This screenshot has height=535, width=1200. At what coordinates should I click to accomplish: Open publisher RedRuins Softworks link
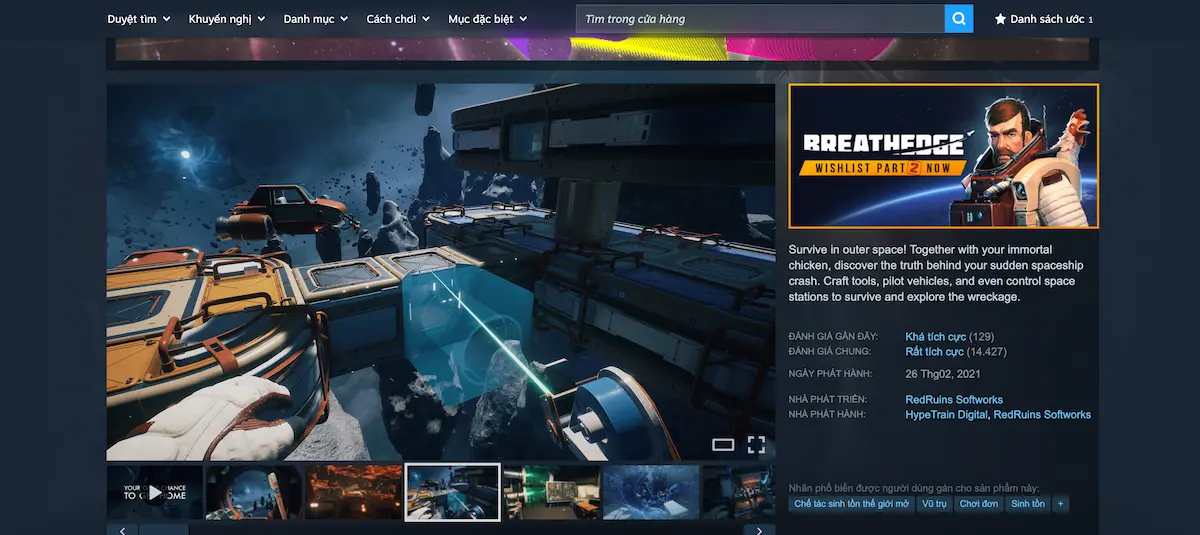point(1042,415)
